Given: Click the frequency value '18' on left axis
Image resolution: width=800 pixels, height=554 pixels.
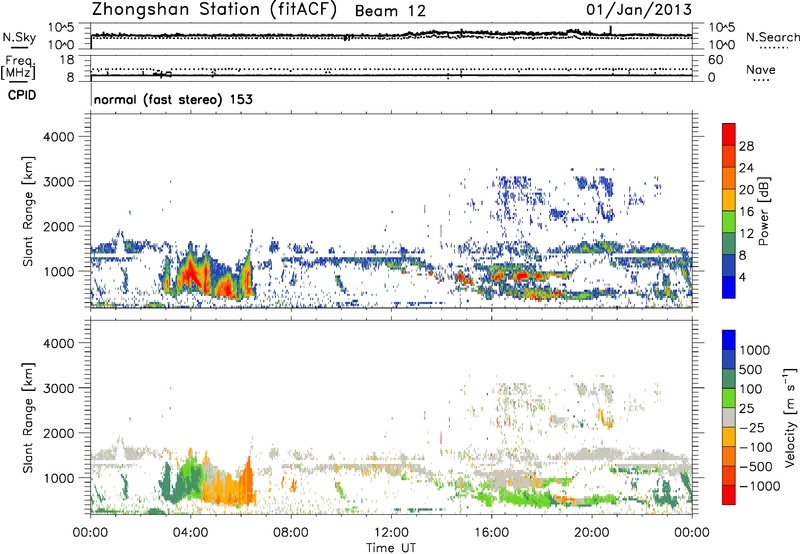Looking at the screenshot, I should (x=67, y=60).
